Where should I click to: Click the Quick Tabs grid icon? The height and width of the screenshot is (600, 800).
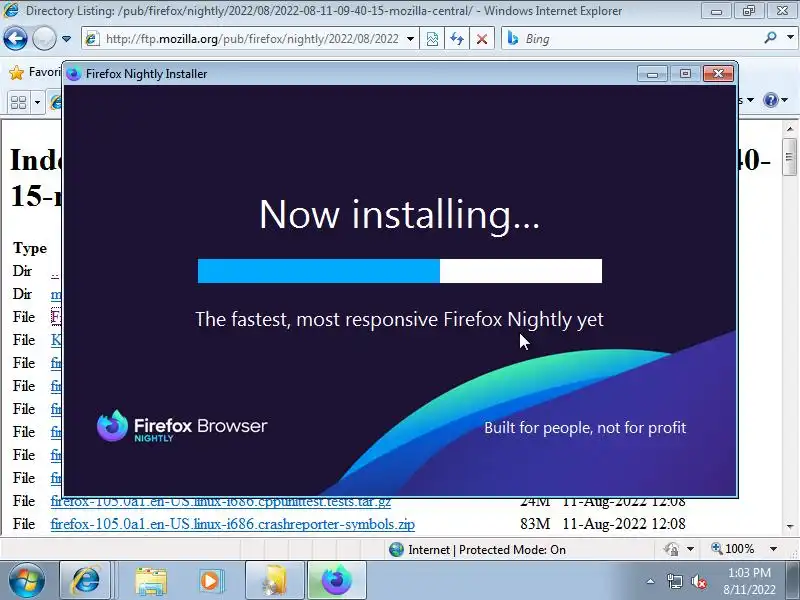pyautogui.click(x=18, y=102)
